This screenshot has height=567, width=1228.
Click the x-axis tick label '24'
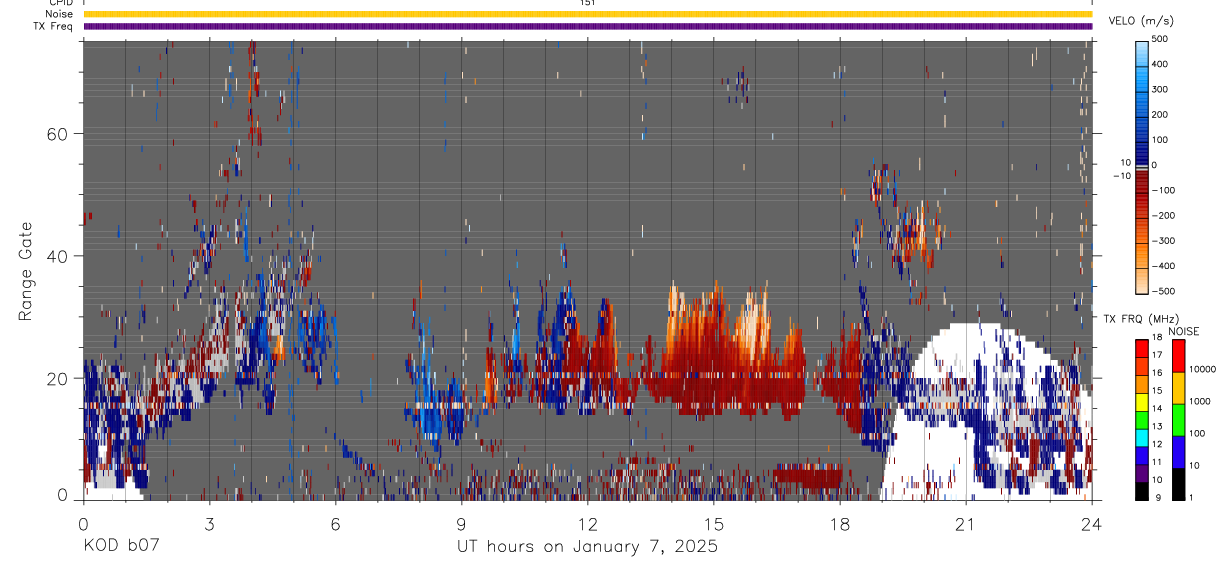point(1092,524)
